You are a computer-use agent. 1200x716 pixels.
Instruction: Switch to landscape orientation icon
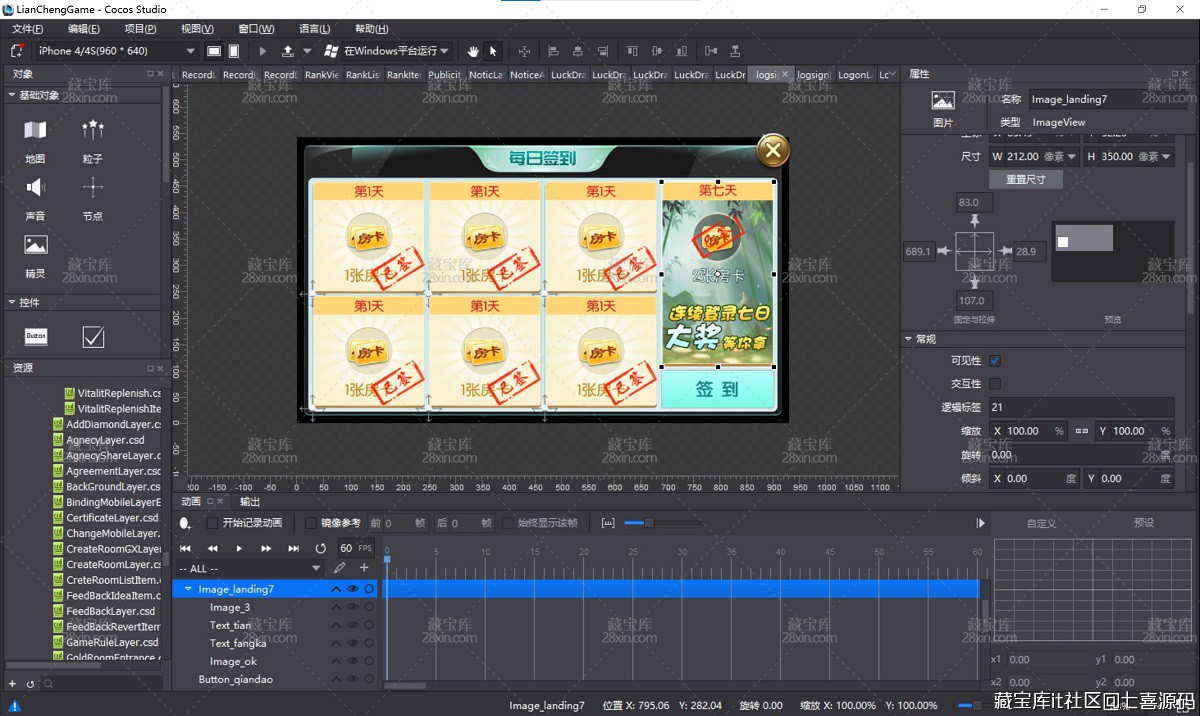[x=214, y=51]
